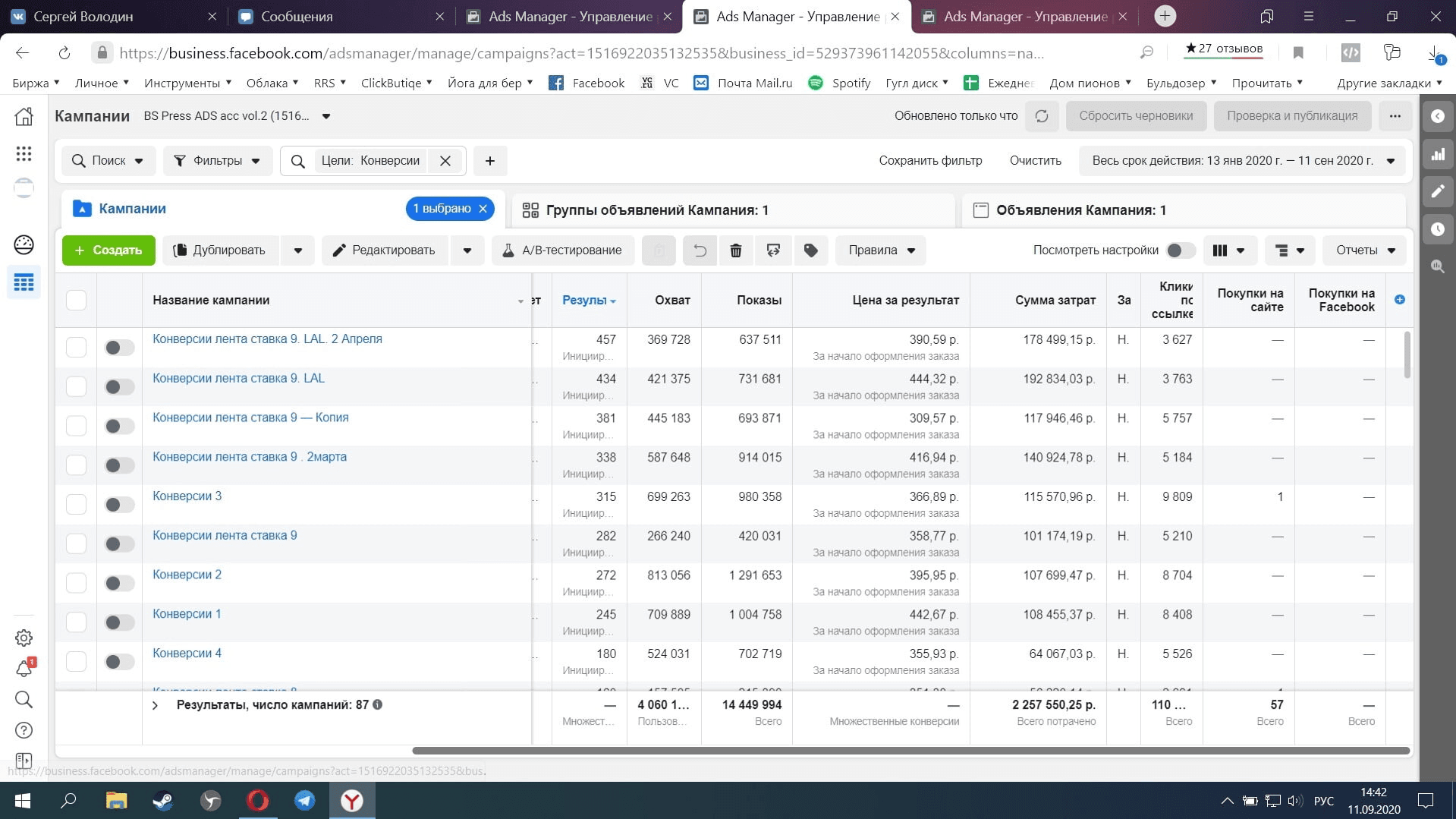Enable Посмотреть настройки switch
This screenshot has height=819, width=1456.
point(1181,250)
